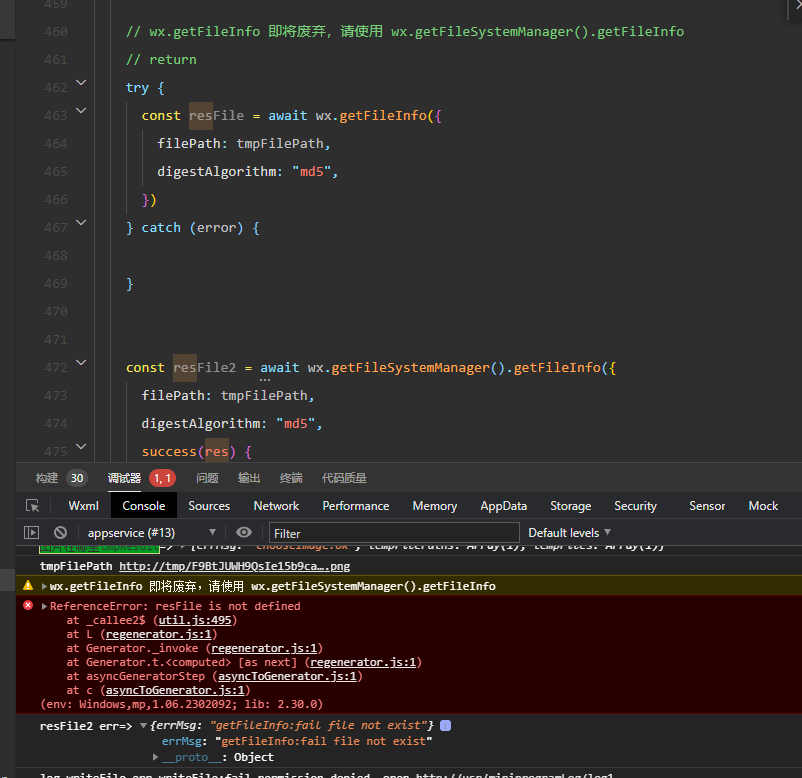Open the AppData tab

click(x=503, y=506)
